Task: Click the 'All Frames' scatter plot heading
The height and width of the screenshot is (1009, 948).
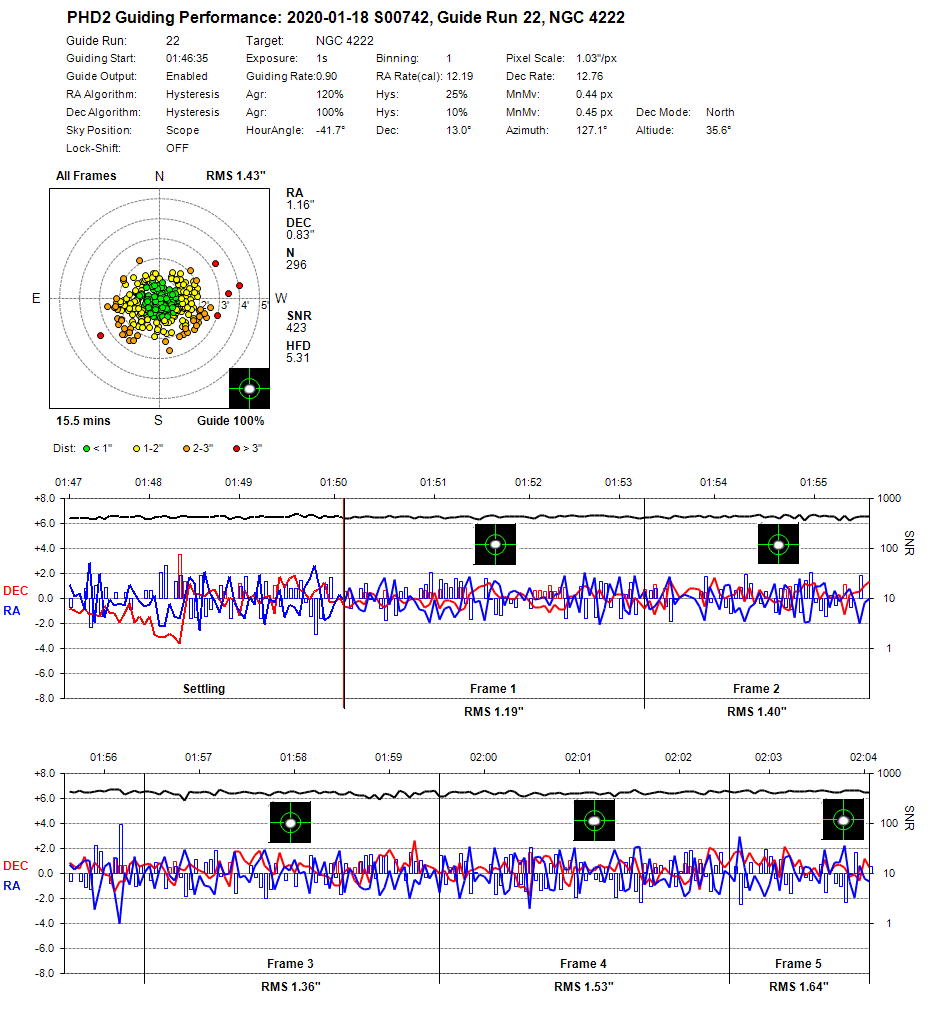Action: (x=86, y=176)
